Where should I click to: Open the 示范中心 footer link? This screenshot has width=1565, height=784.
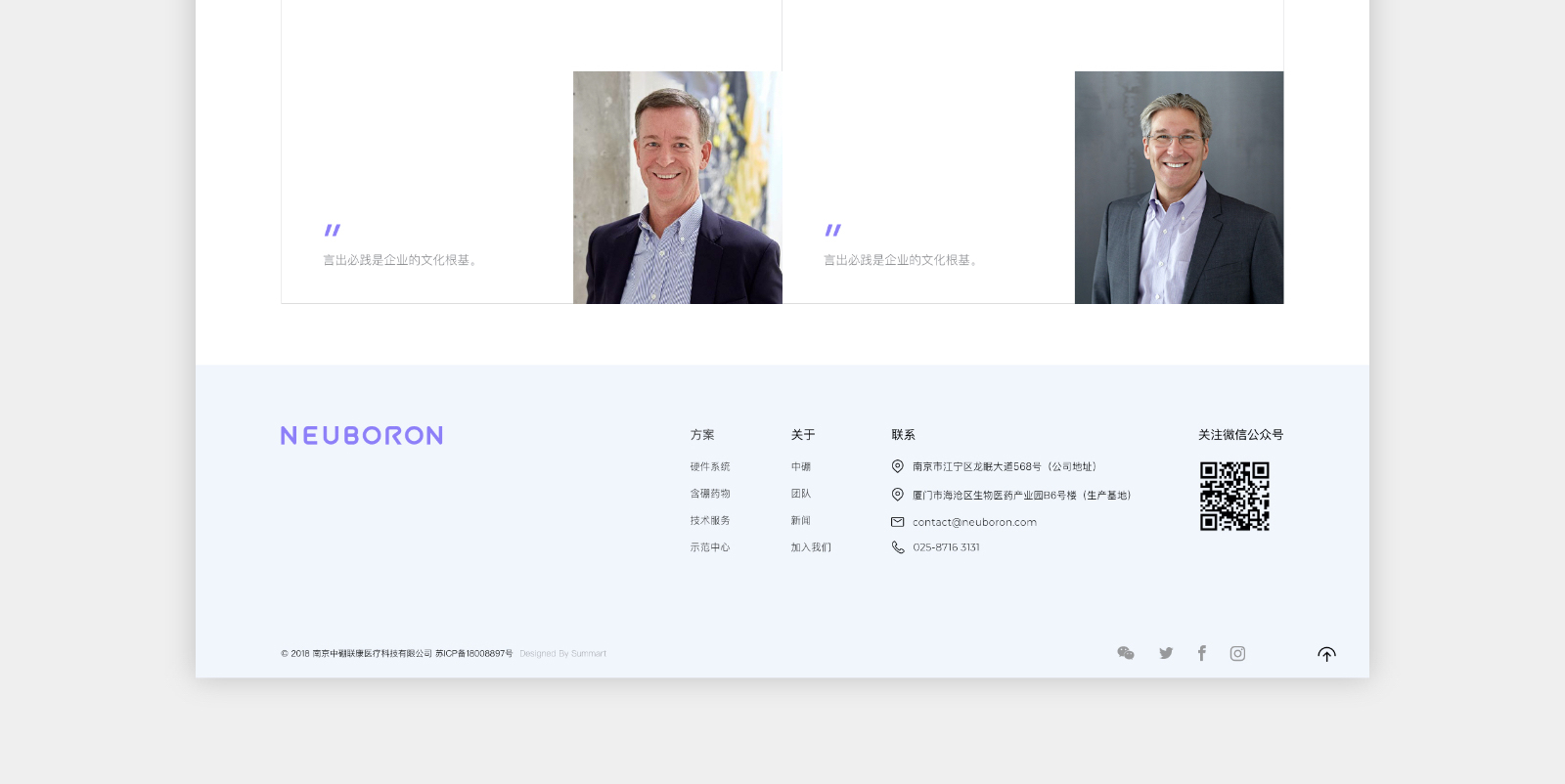pos(710,547)
